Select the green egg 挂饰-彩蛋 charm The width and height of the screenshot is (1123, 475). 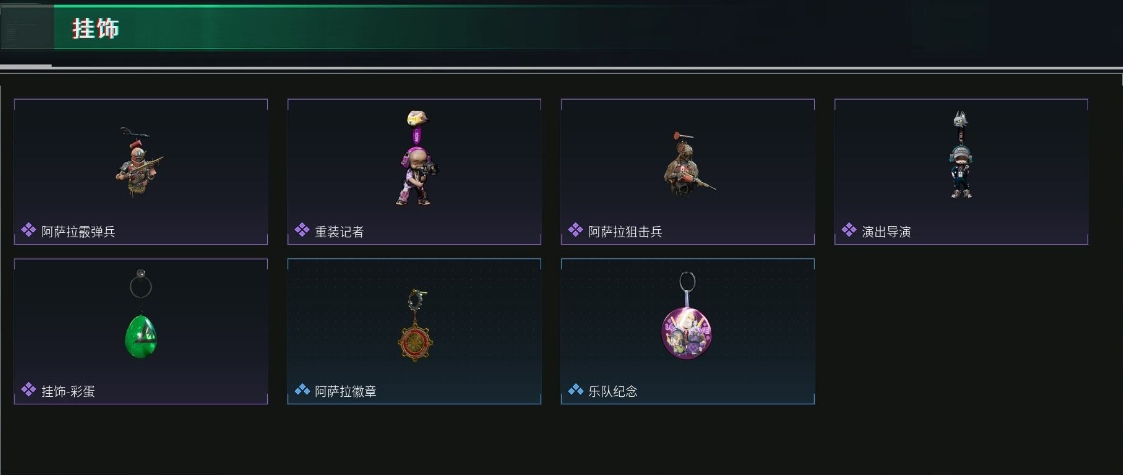tap(140, 315)
